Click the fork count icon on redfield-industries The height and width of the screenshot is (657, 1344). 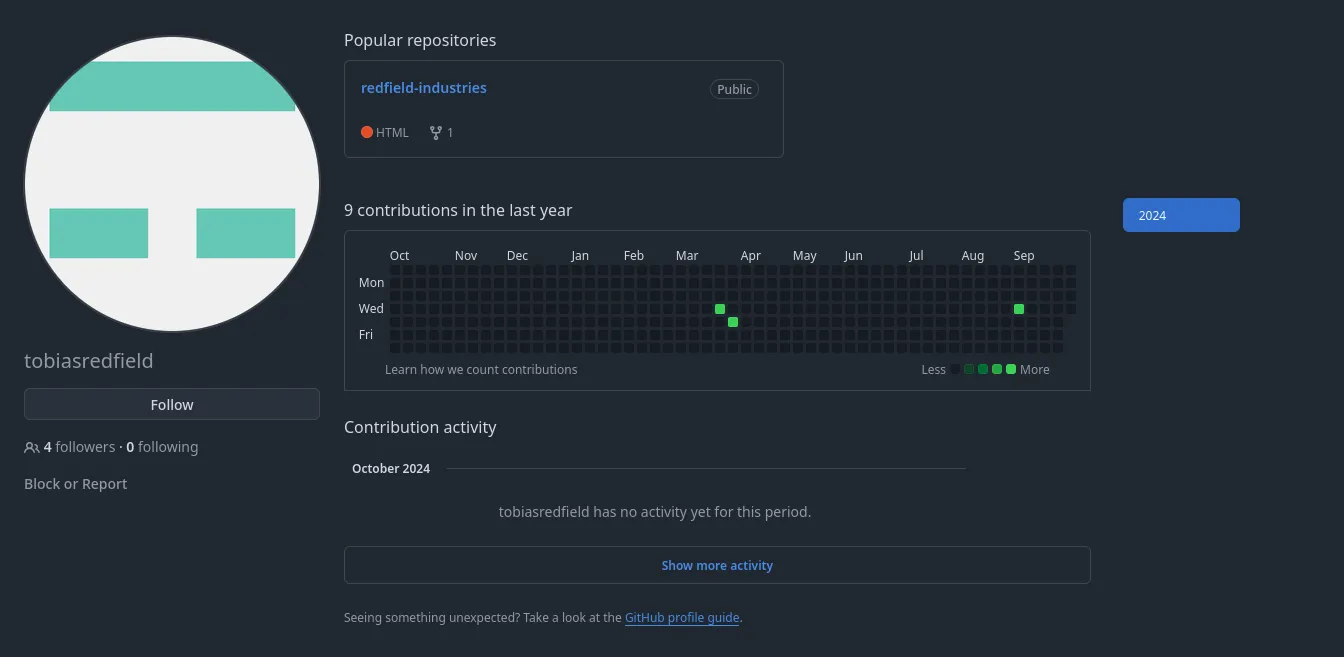click(435, 132)
